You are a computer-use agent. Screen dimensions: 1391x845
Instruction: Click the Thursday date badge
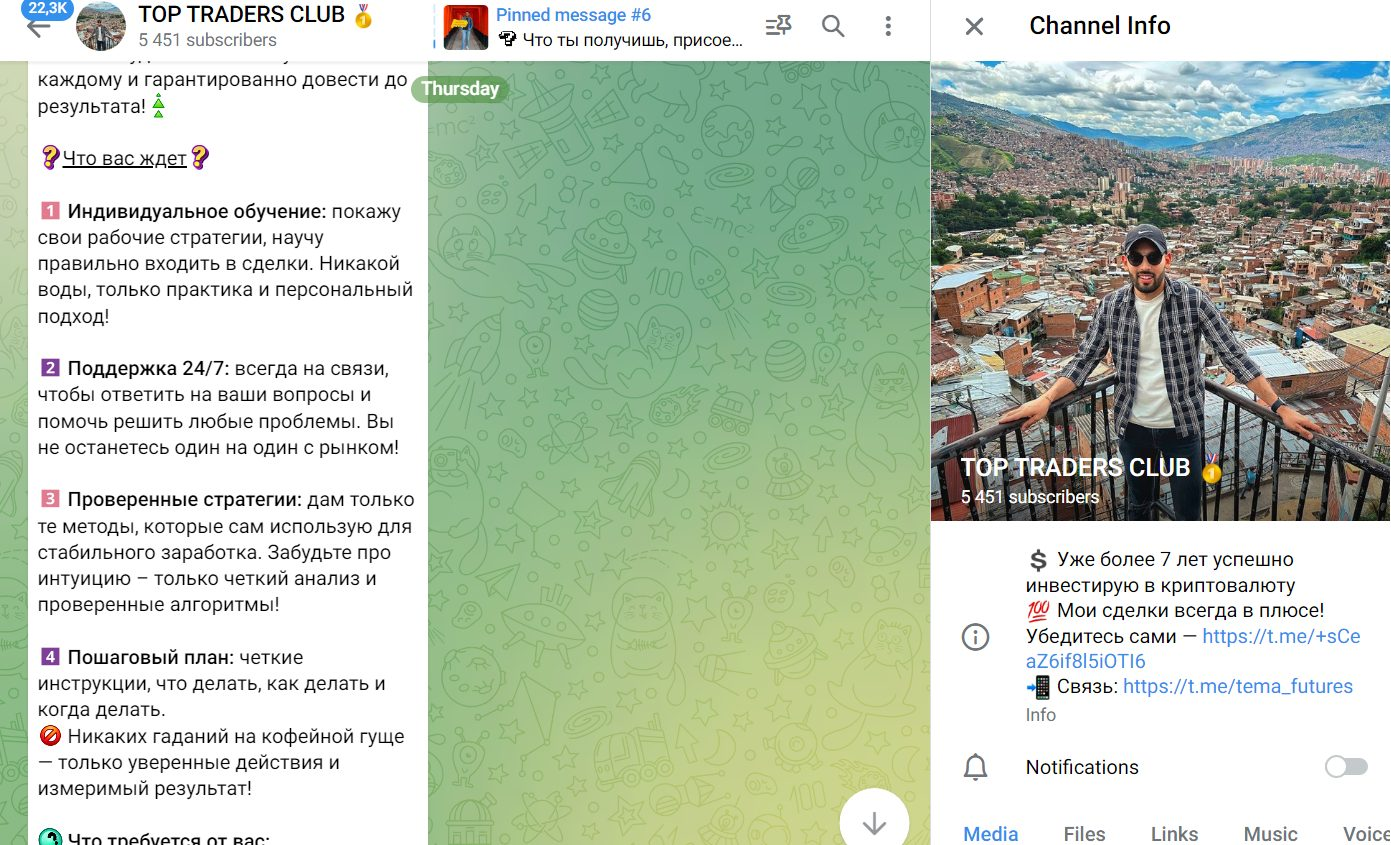460,88
